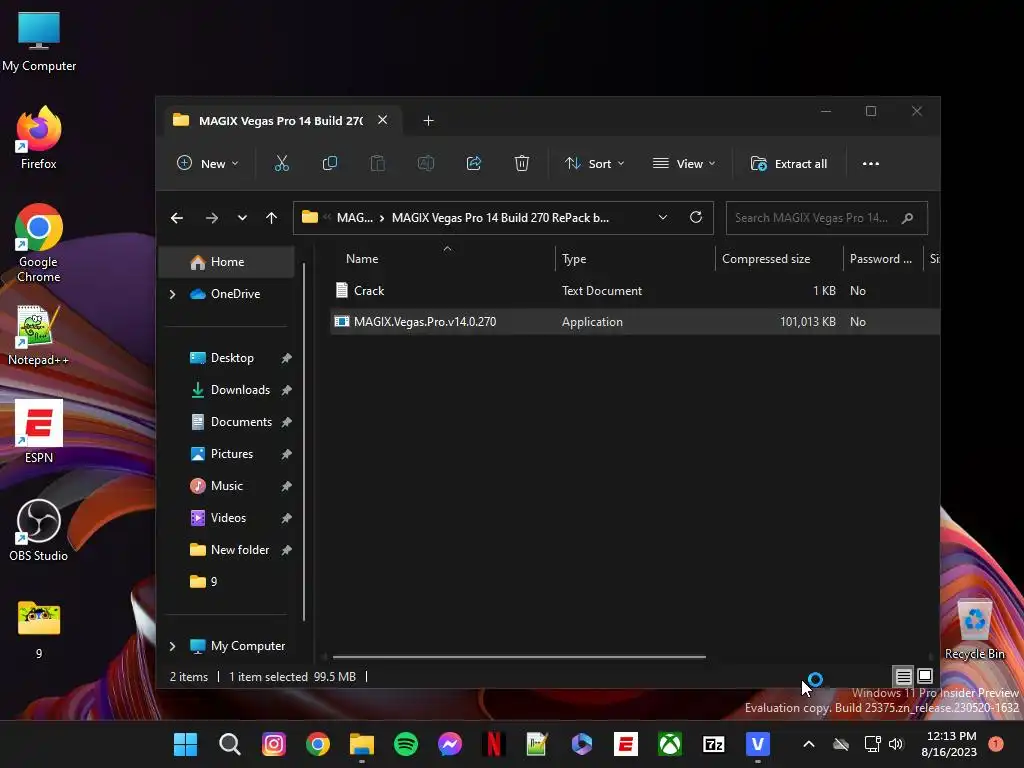
Task: Open Downloads in navigation pane
Action: [x=240, y=390]
